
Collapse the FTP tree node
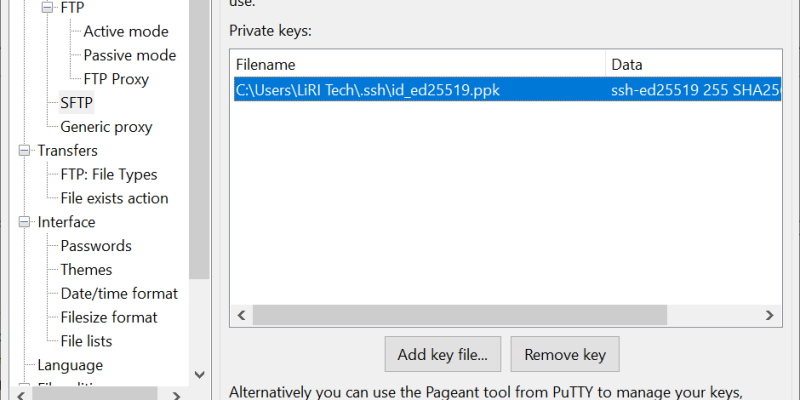(x=47, y=8)
